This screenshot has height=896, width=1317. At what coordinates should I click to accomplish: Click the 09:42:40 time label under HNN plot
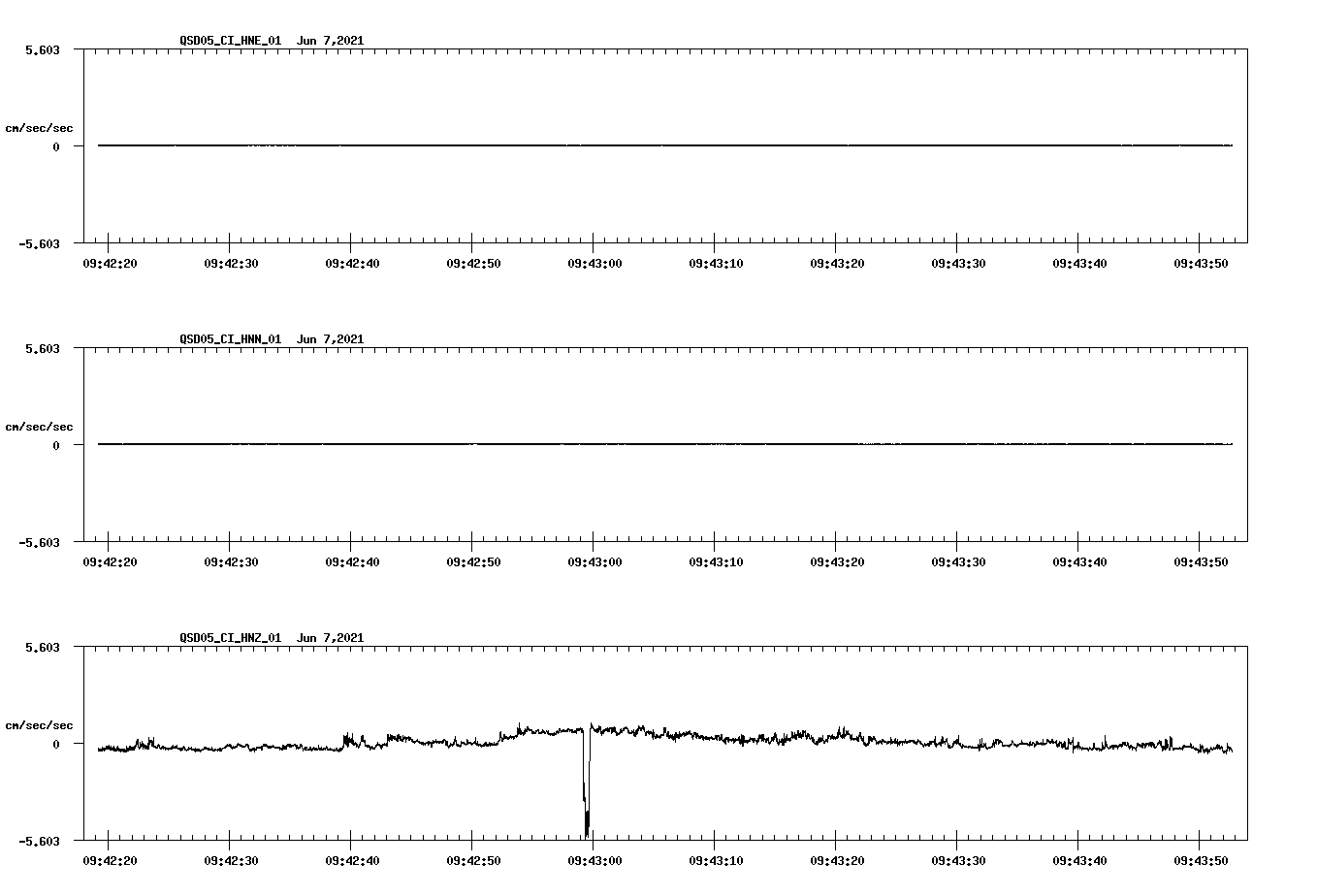point(352,562)
